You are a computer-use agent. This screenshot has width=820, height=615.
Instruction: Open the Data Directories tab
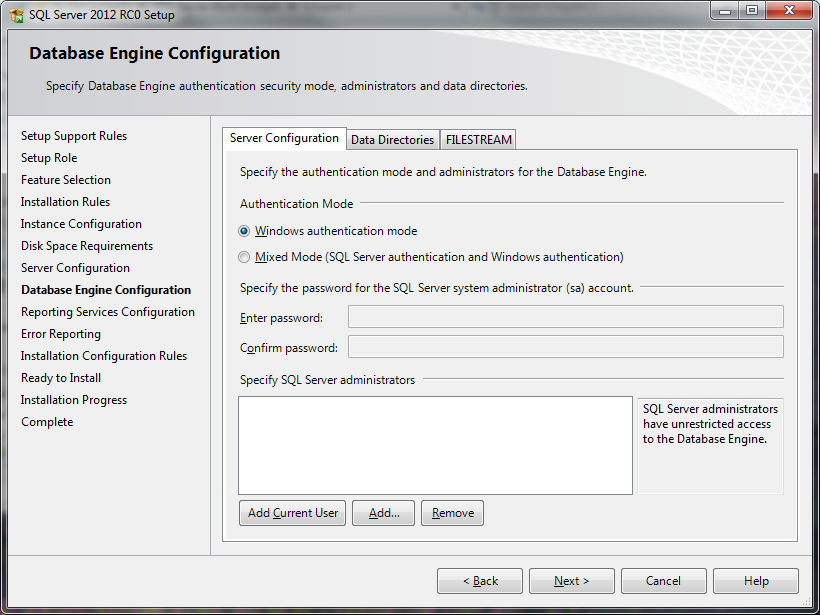coord(393,140)
